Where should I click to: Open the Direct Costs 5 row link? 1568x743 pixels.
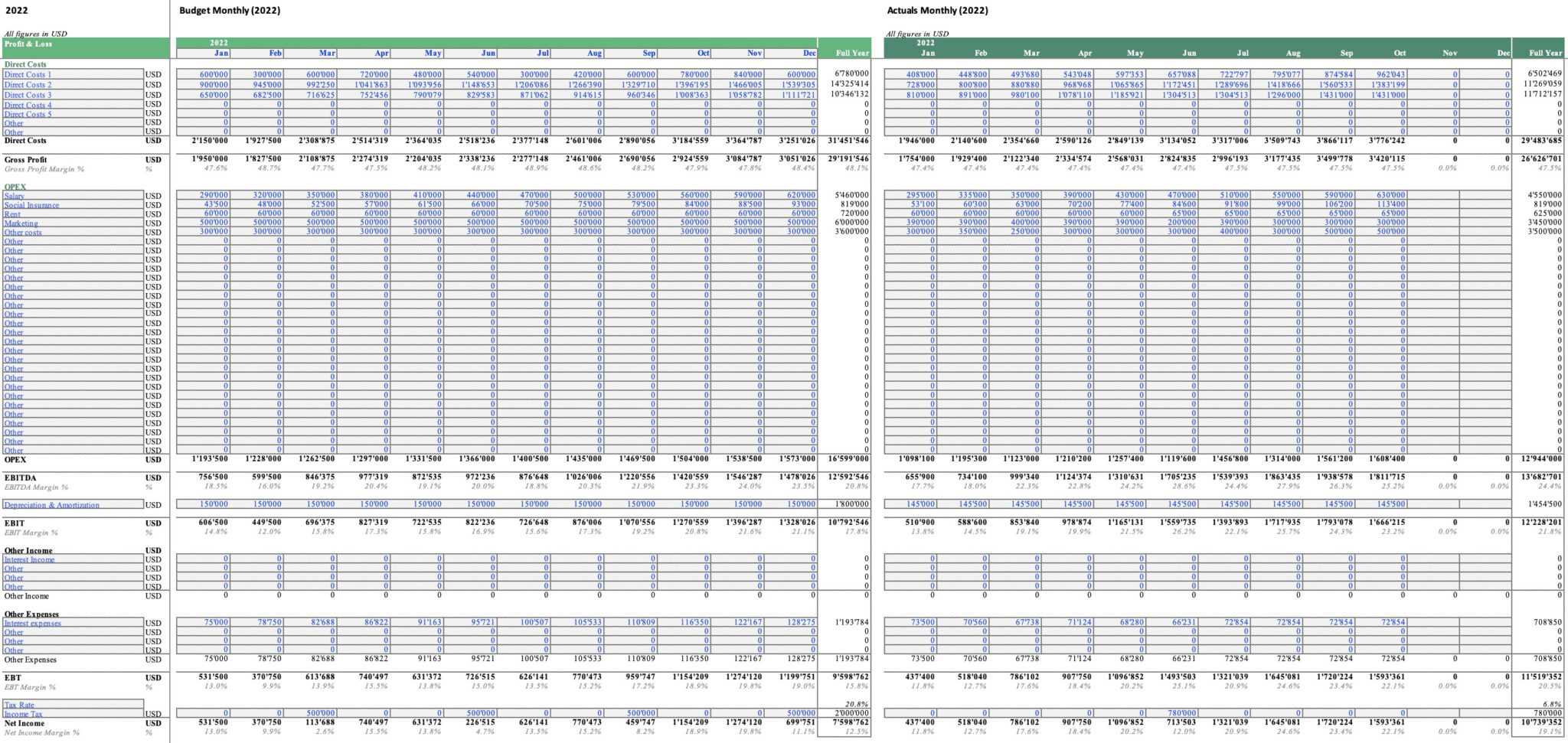pos(28,114)
